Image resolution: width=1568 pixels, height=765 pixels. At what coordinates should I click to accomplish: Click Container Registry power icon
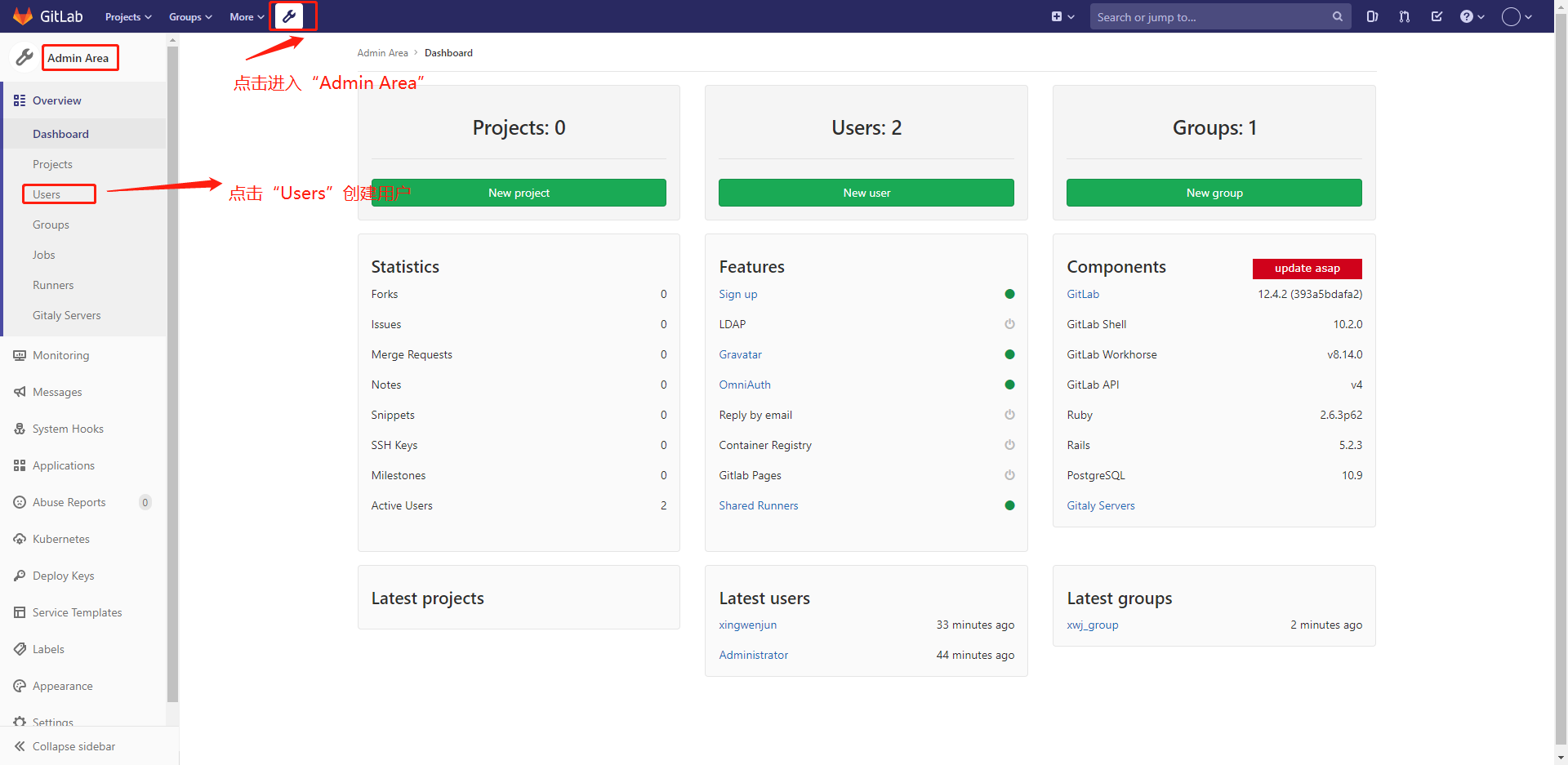tap(1009, 445)
